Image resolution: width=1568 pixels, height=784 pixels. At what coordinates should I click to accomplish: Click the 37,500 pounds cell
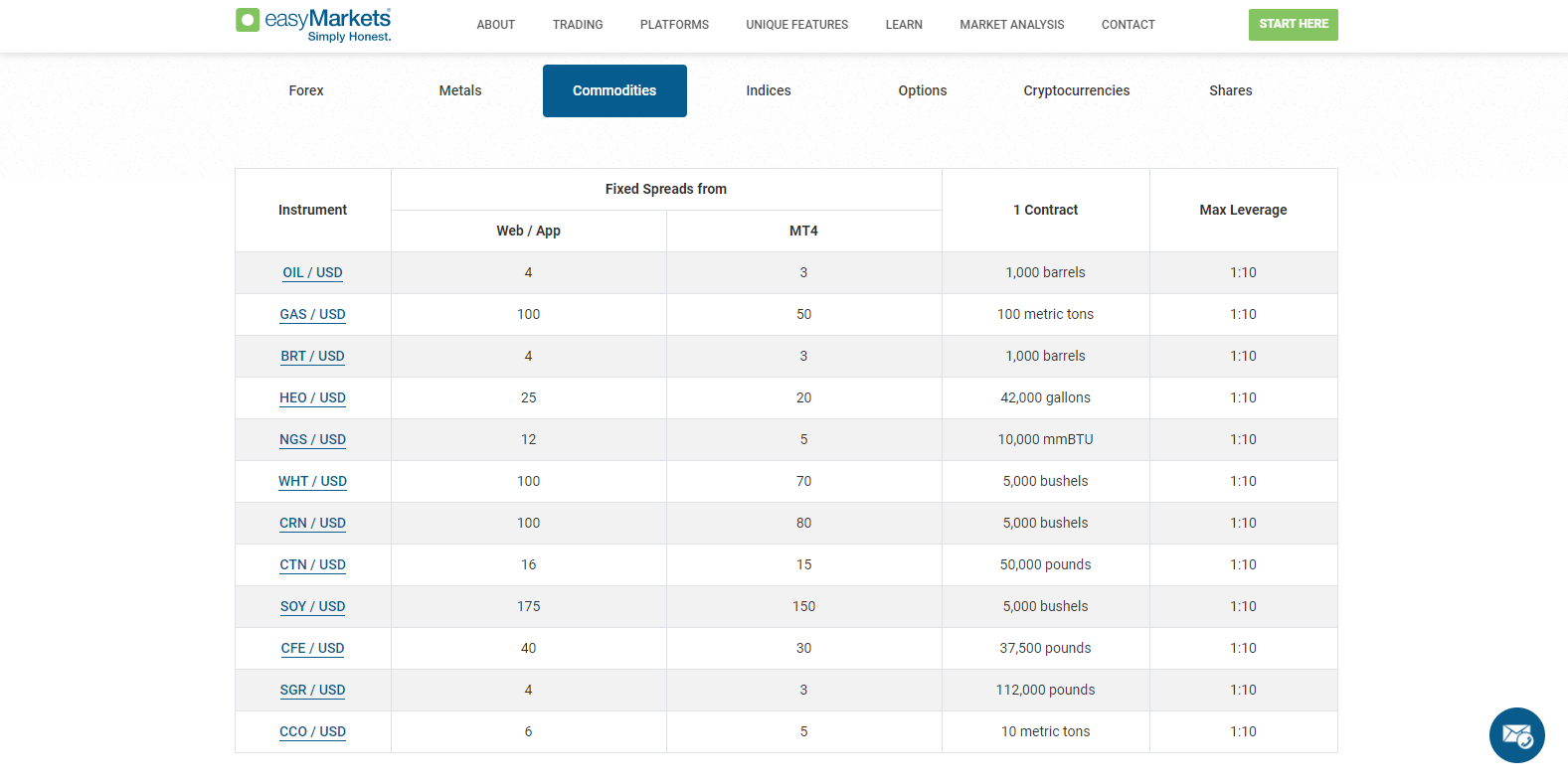point(1045,648)
